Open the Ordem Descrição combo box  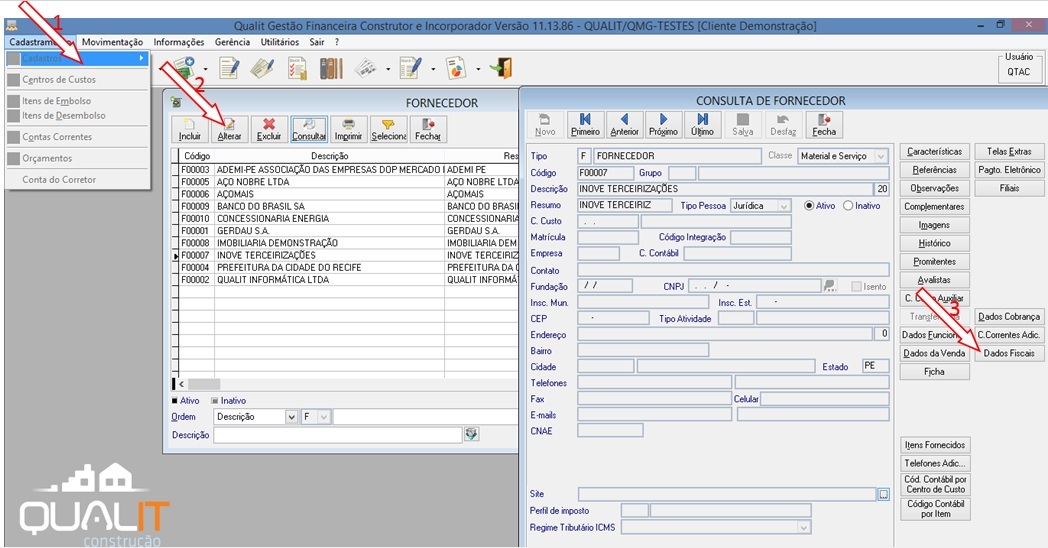[291, 417]
